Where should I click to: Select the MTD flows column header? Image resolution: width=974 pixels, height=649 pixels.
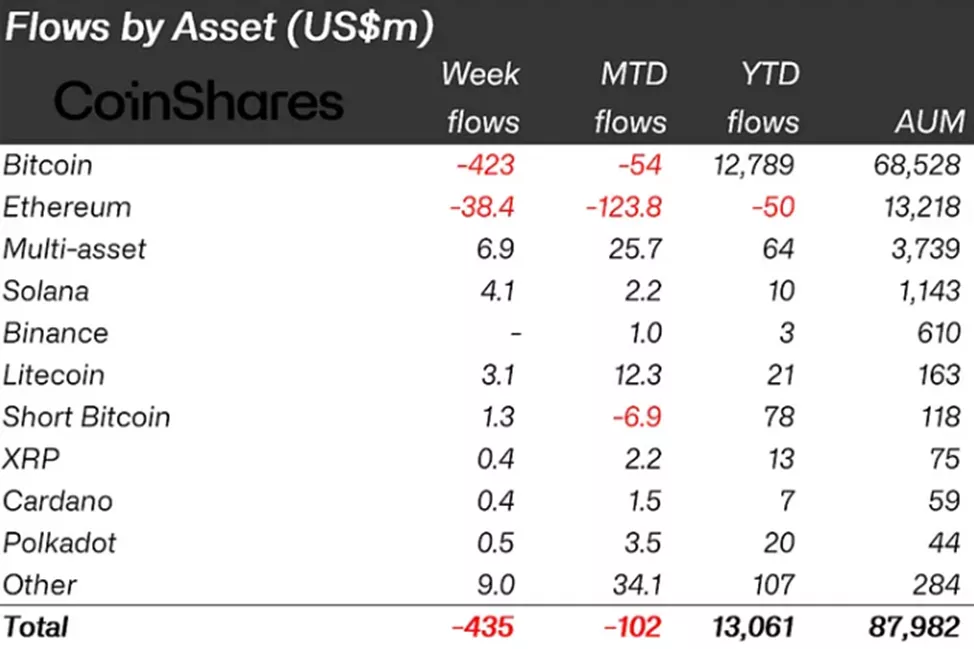[629, 98]
